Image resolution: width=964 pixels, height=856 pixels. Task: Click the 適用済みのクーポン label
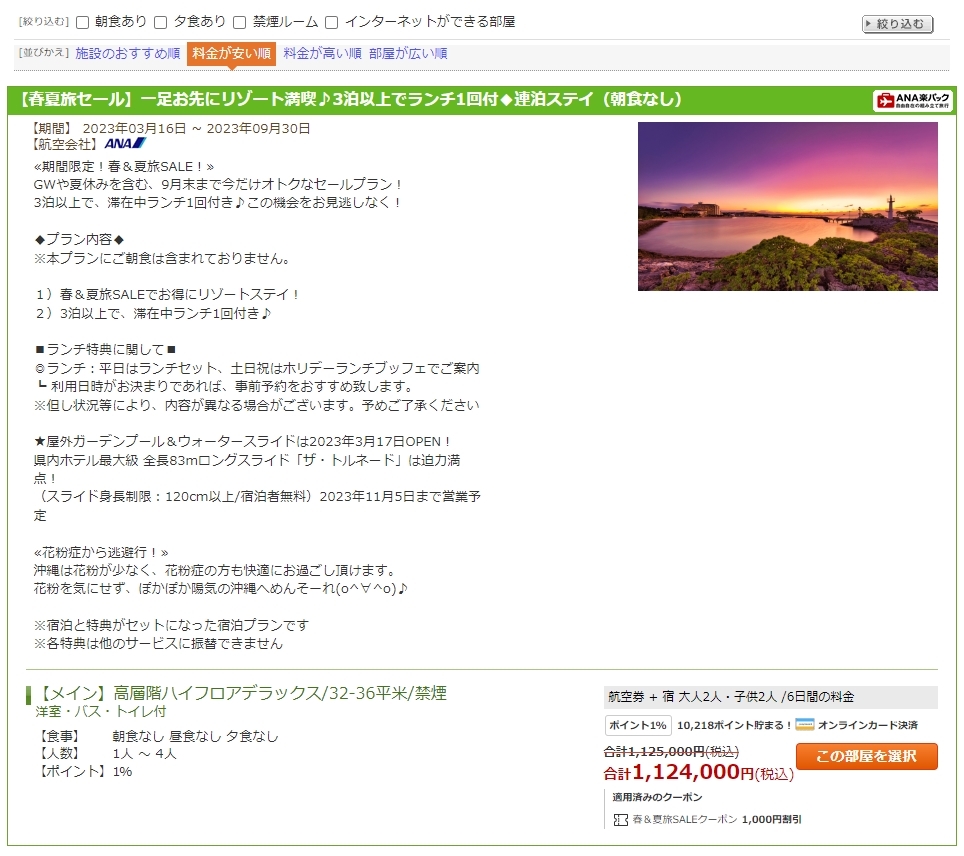(657, 797)
